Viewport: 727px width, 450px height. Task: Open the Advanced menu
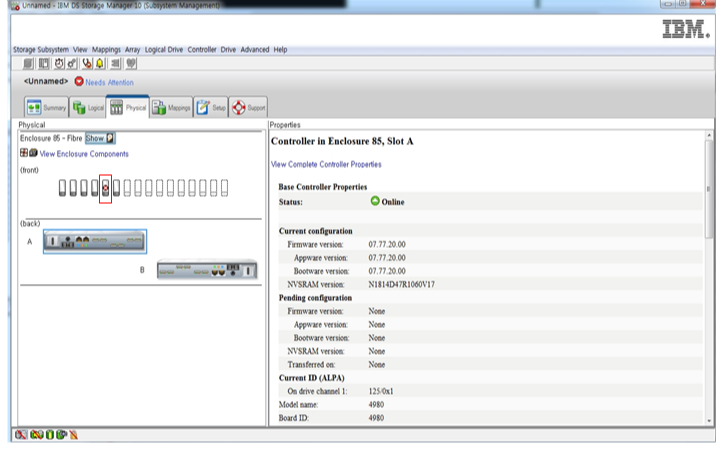pos(255,50)
